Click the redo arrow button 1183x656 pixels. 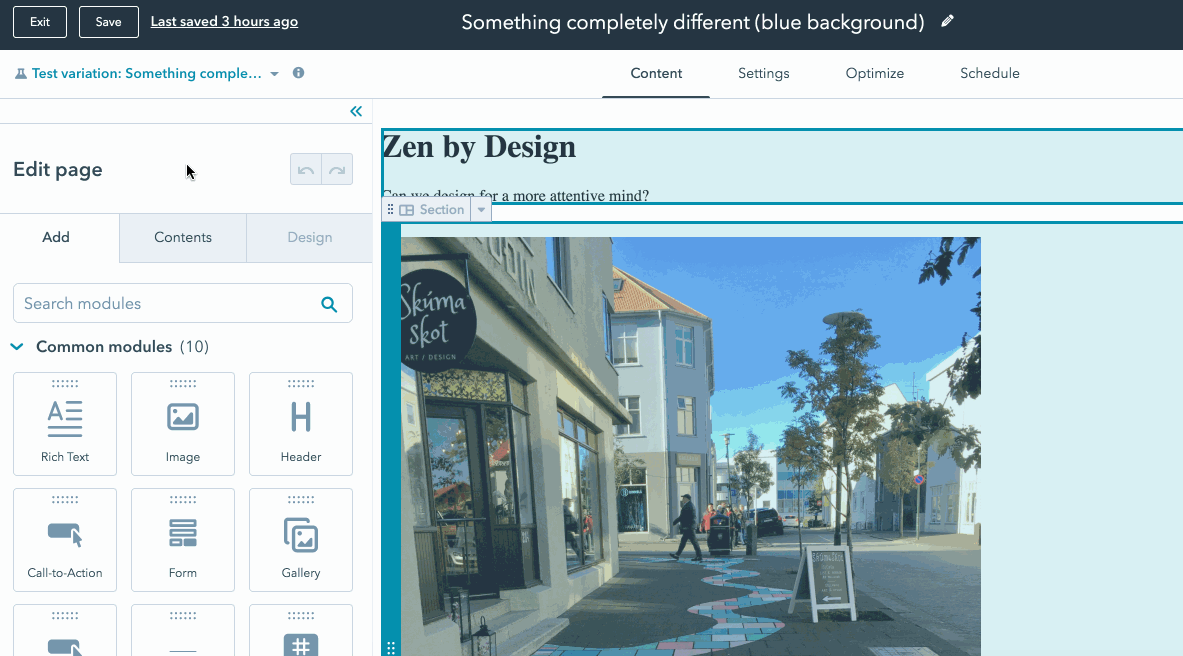click(337, 170)
